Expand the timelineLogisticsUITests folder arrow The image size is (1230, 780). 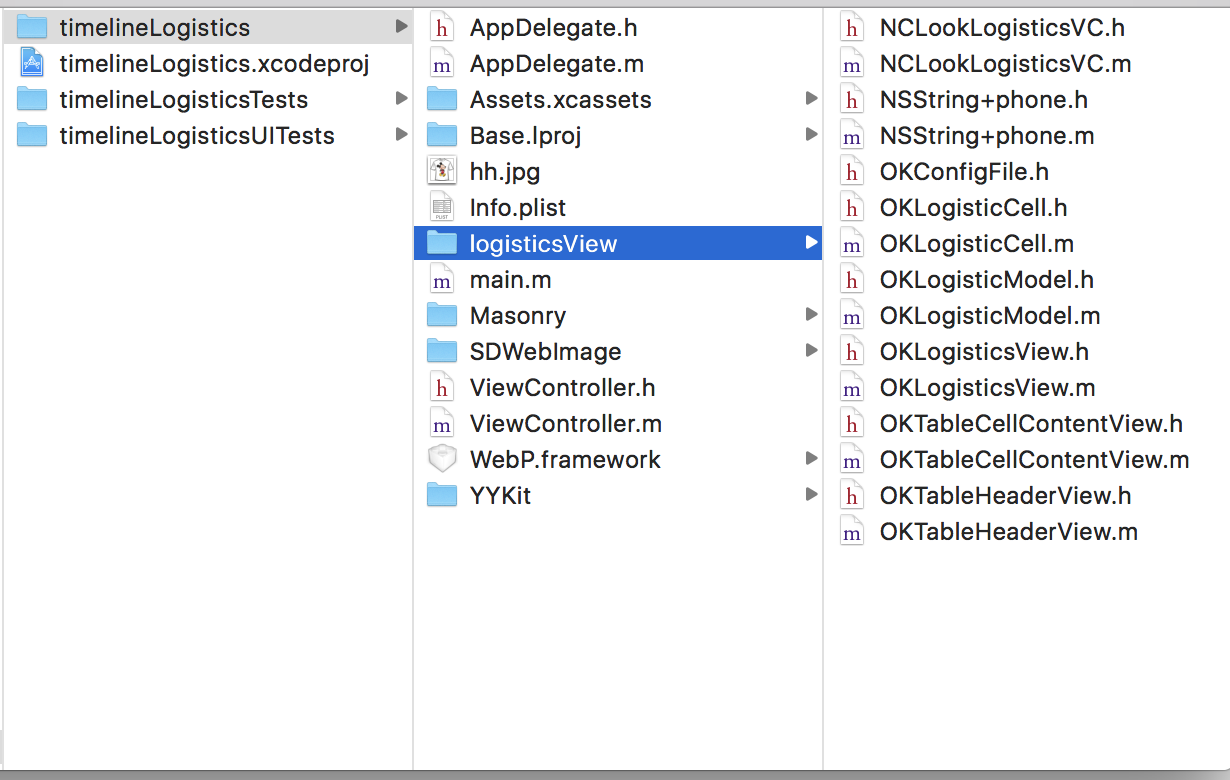point(401,135)
